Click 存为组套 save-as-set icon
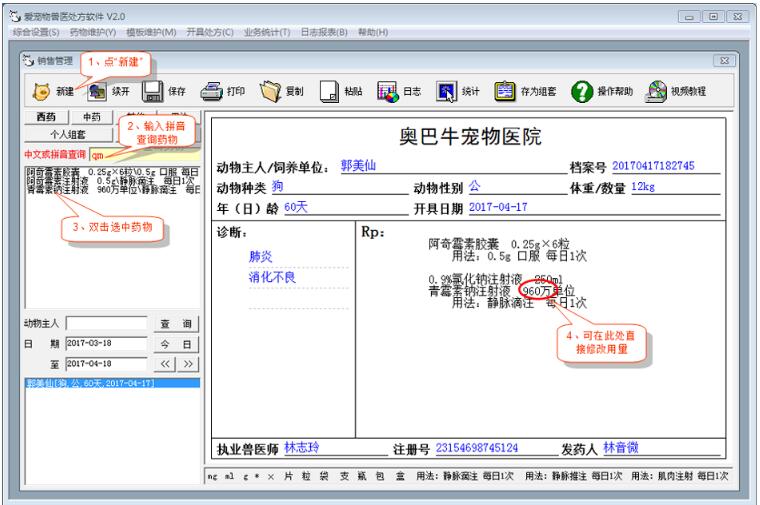The width and height of the screenshot is (760, 505). (x=505, y=91)
